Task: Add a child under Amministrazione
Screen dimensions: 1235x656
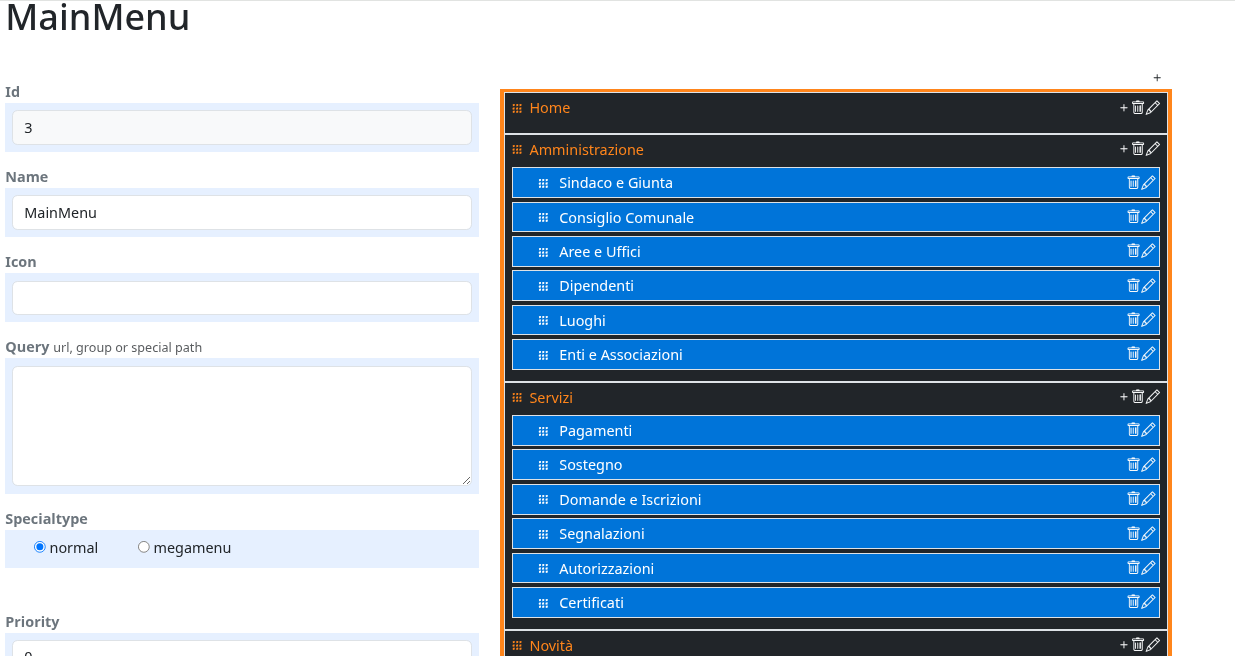Action: click(1124, 148)
